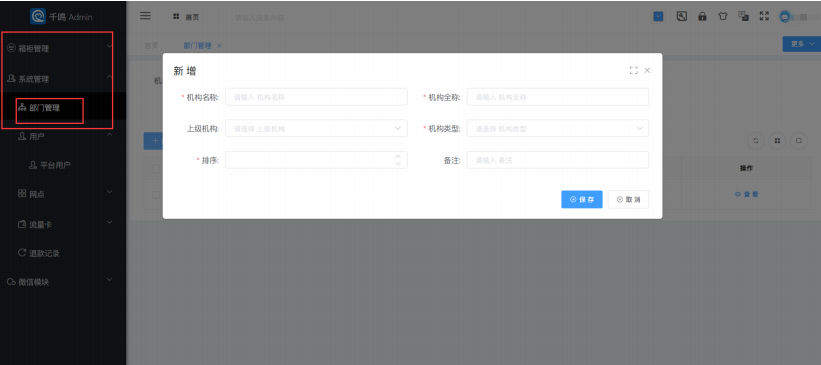Click the fullscreen arrows icon in top bar
The height and width of the screenshot is (365, 821).
click(764, 16)
